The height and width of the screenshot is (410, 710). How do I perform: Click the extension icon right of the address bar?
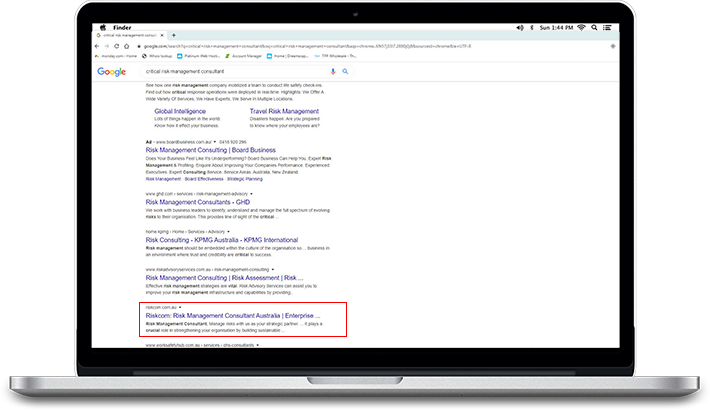click(613, 46)
